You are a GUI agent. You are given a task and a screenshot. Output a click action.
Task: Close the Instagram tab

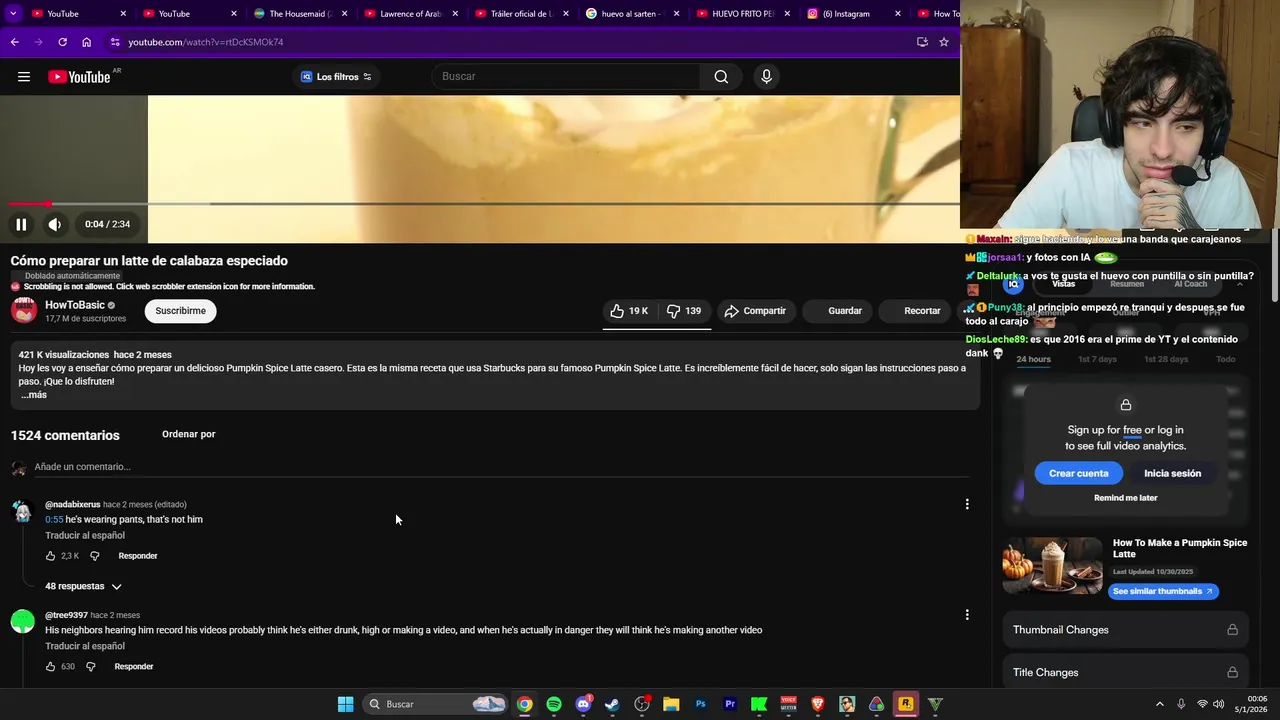[898, 14]
